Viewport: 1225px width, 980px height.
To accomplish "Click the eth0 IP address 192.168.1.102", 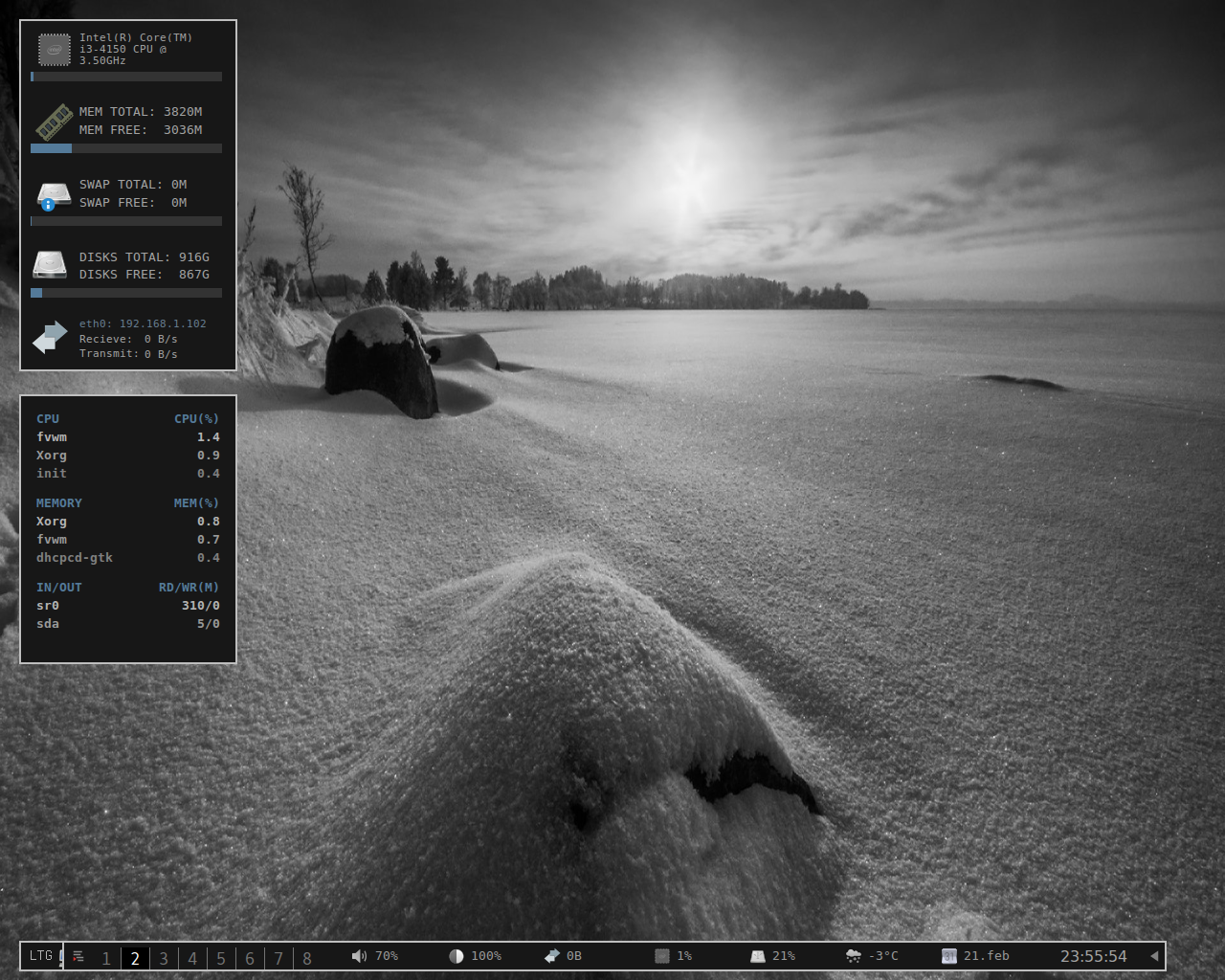I will coord(163,323).
